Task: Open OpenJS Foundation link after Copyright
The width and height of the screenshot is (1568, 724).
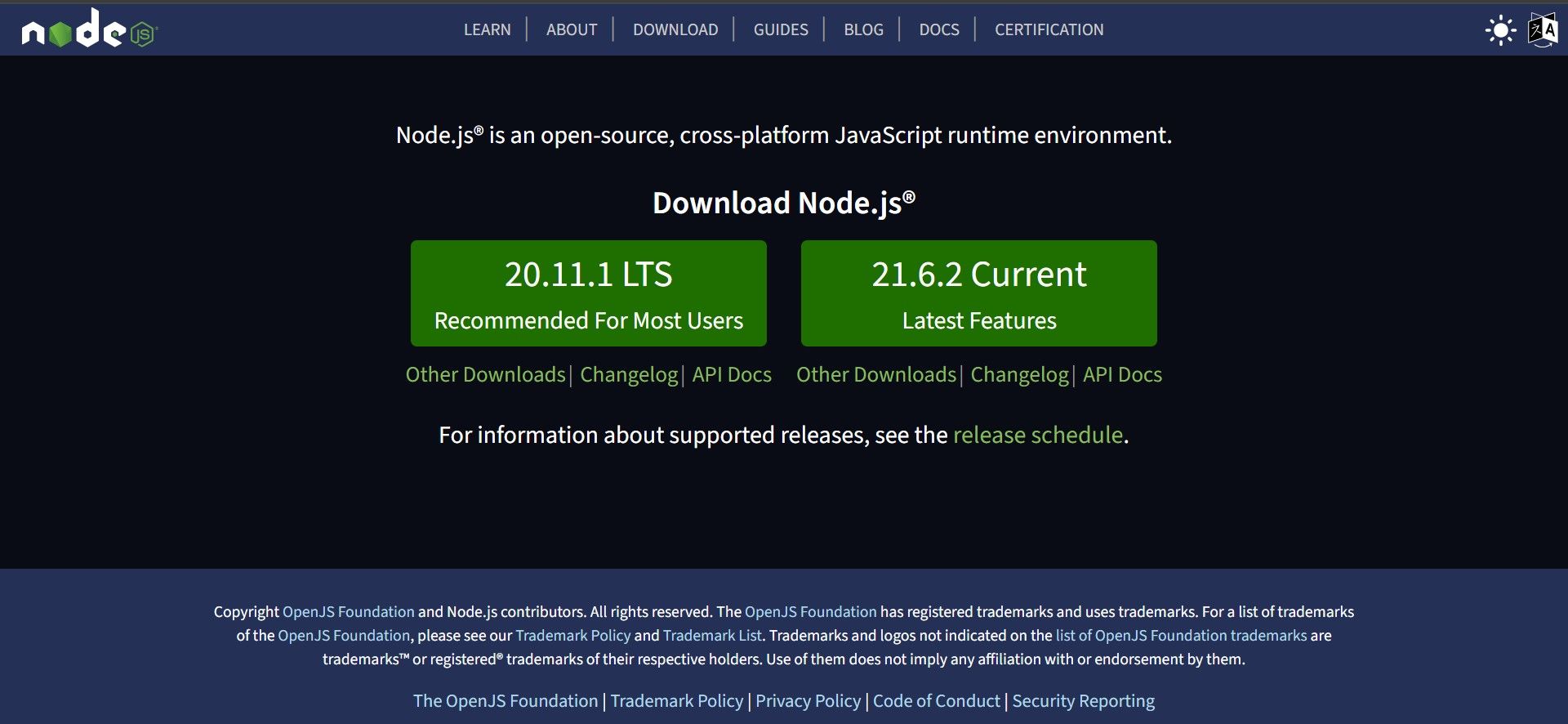Action: [x=349, y=611]
